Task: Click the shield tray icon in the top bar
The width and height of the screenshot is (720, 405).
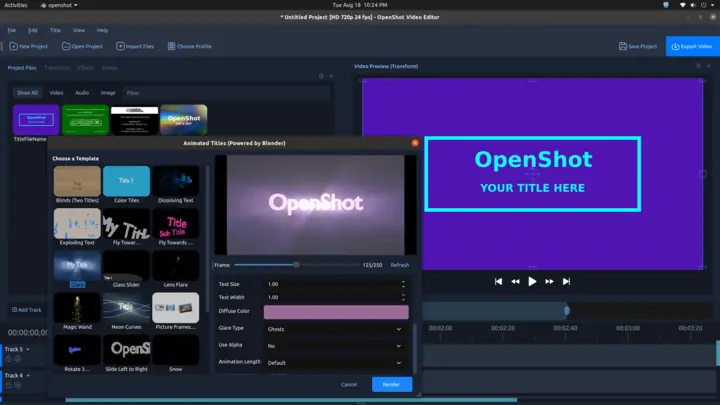Action: tap(666, 5)
